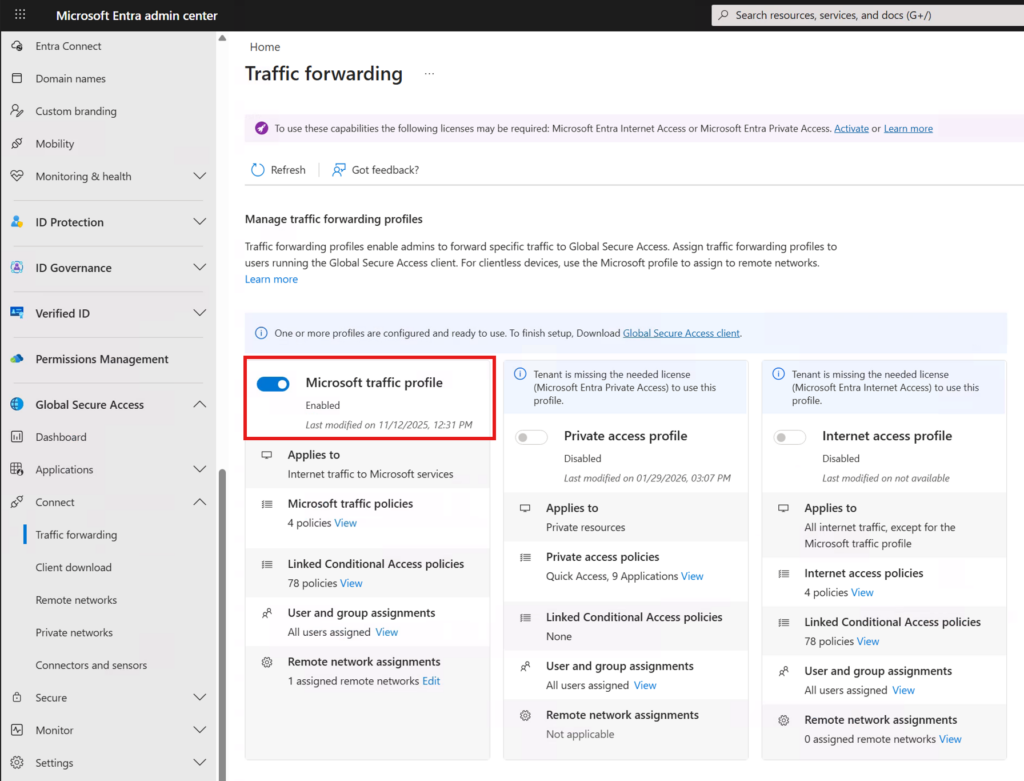Image resolution: width=1024 pixels, height=781 pixels.
Task: Click Edit for remote network assignments
Action: tap(431, 681)
